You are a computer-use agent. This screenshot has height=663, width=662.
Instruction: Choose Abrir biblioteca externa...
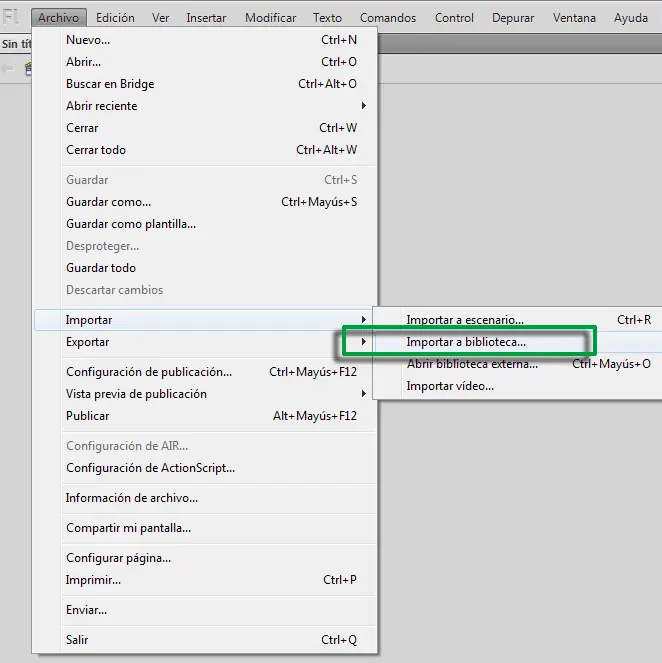(x=518, y=364)
